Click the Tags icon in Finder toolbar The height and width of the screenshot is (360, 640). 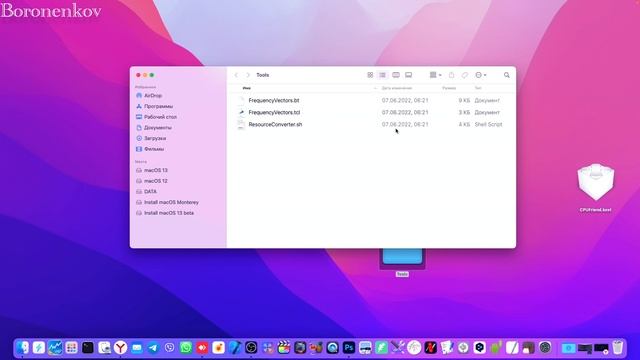coord(464,75)
